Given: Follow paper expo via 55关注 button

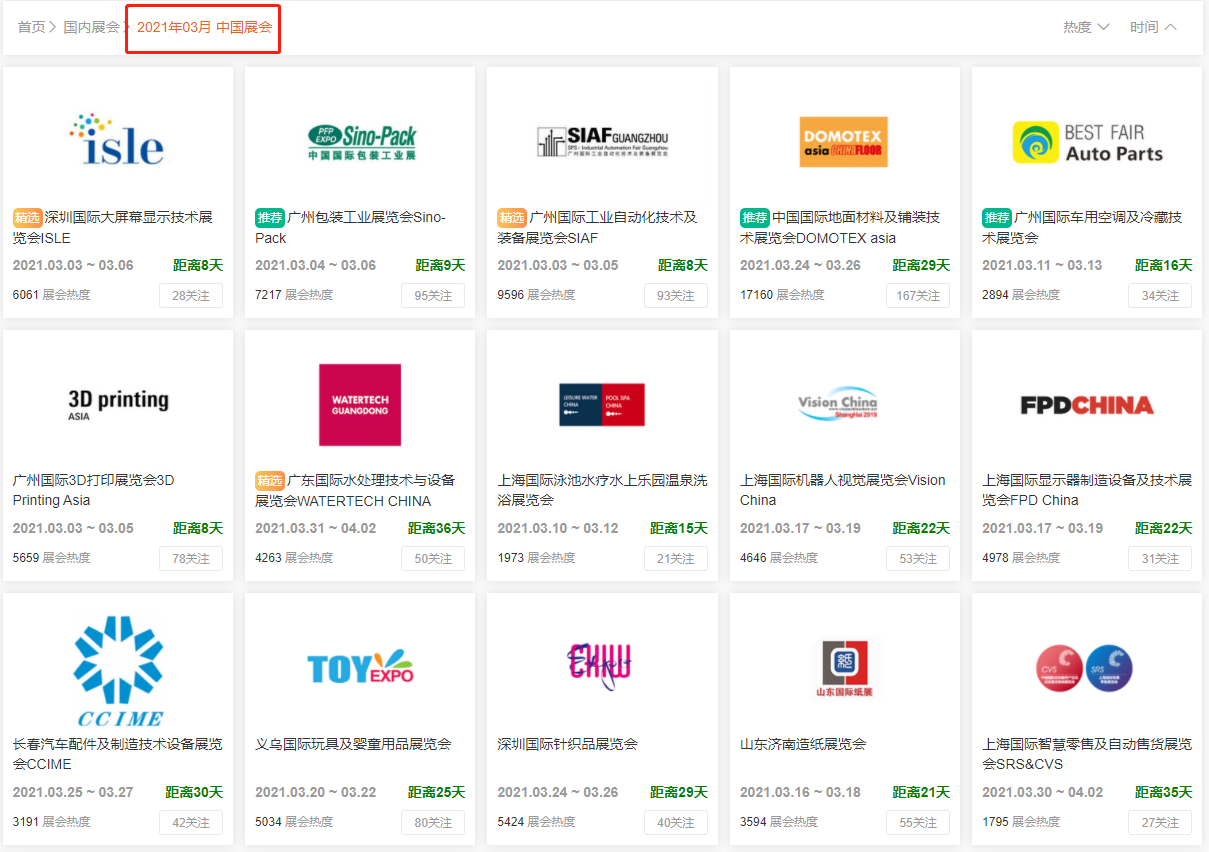Looking at the screenshot, I should 918,822.
